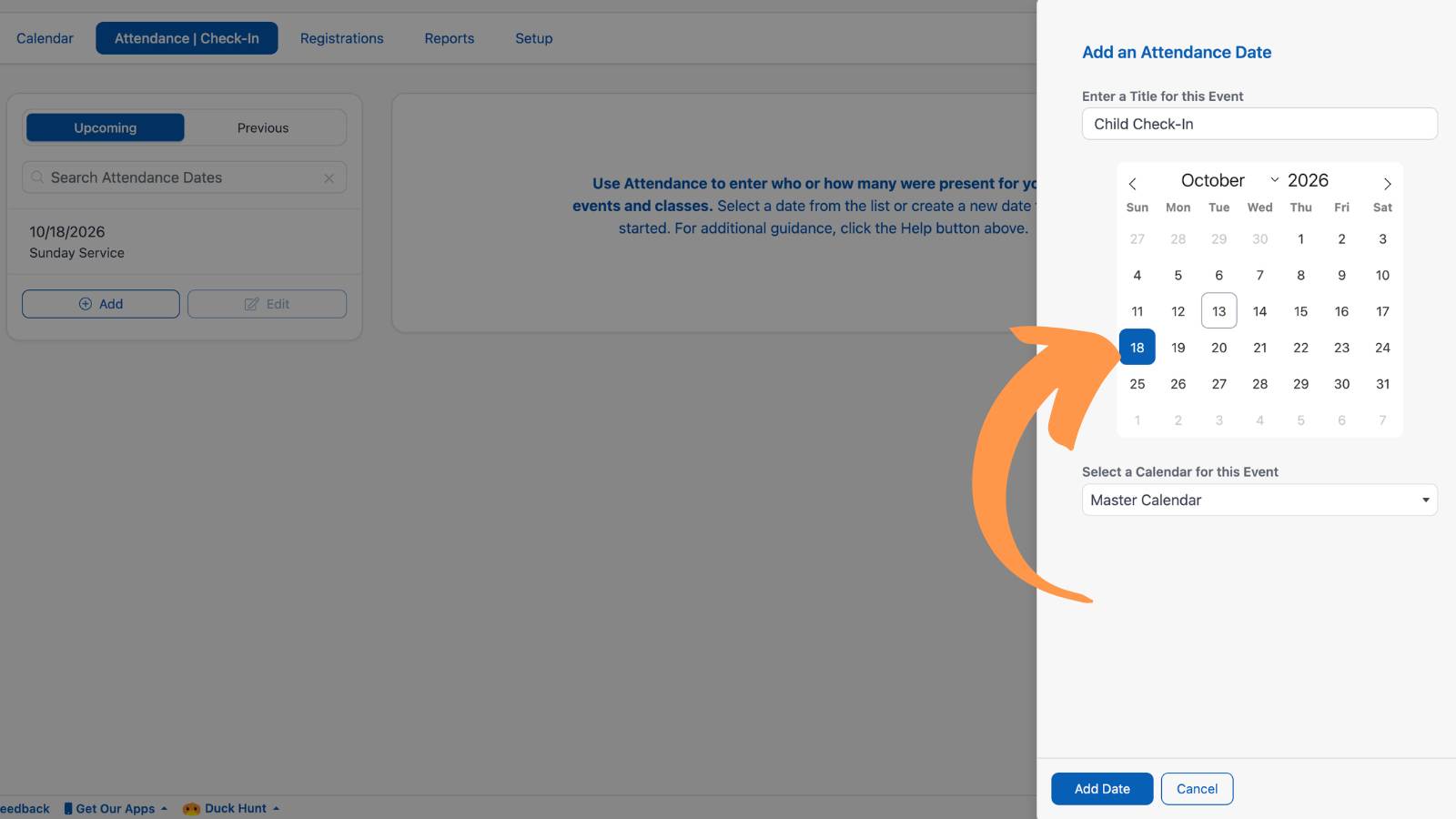Advance to next month in date picker
Image resolution: width=1456 pixels, height=819 pixels.
[x=1387, y=184]
